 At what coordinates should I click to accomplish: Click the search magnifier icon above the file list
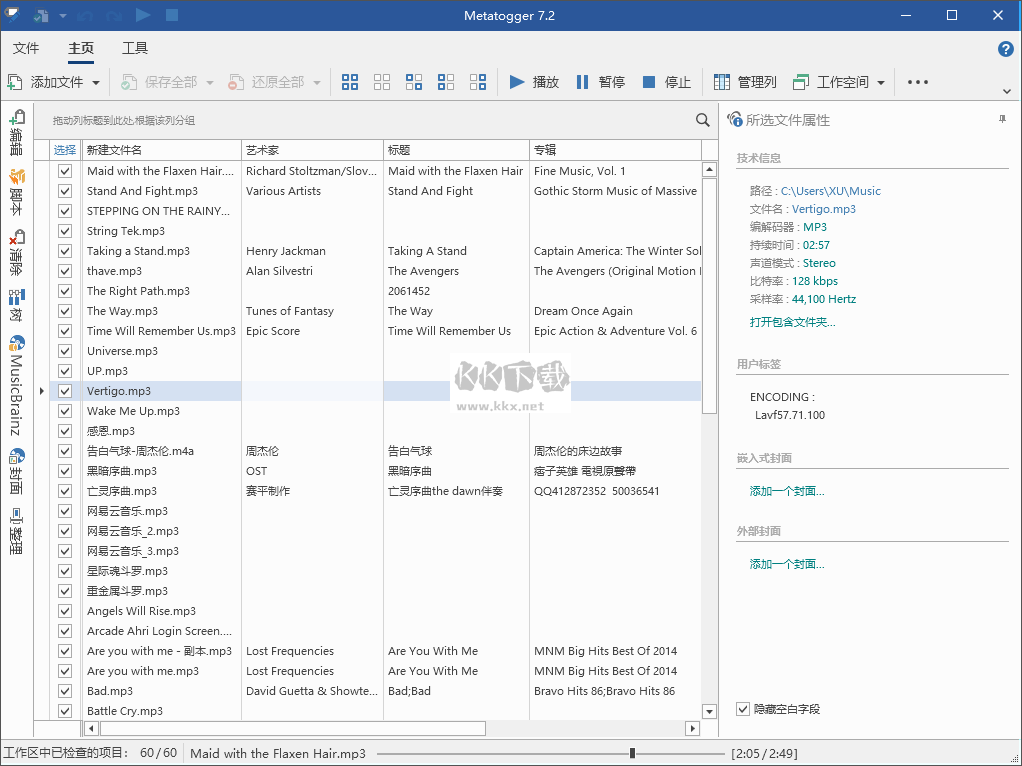click(703, 120)
